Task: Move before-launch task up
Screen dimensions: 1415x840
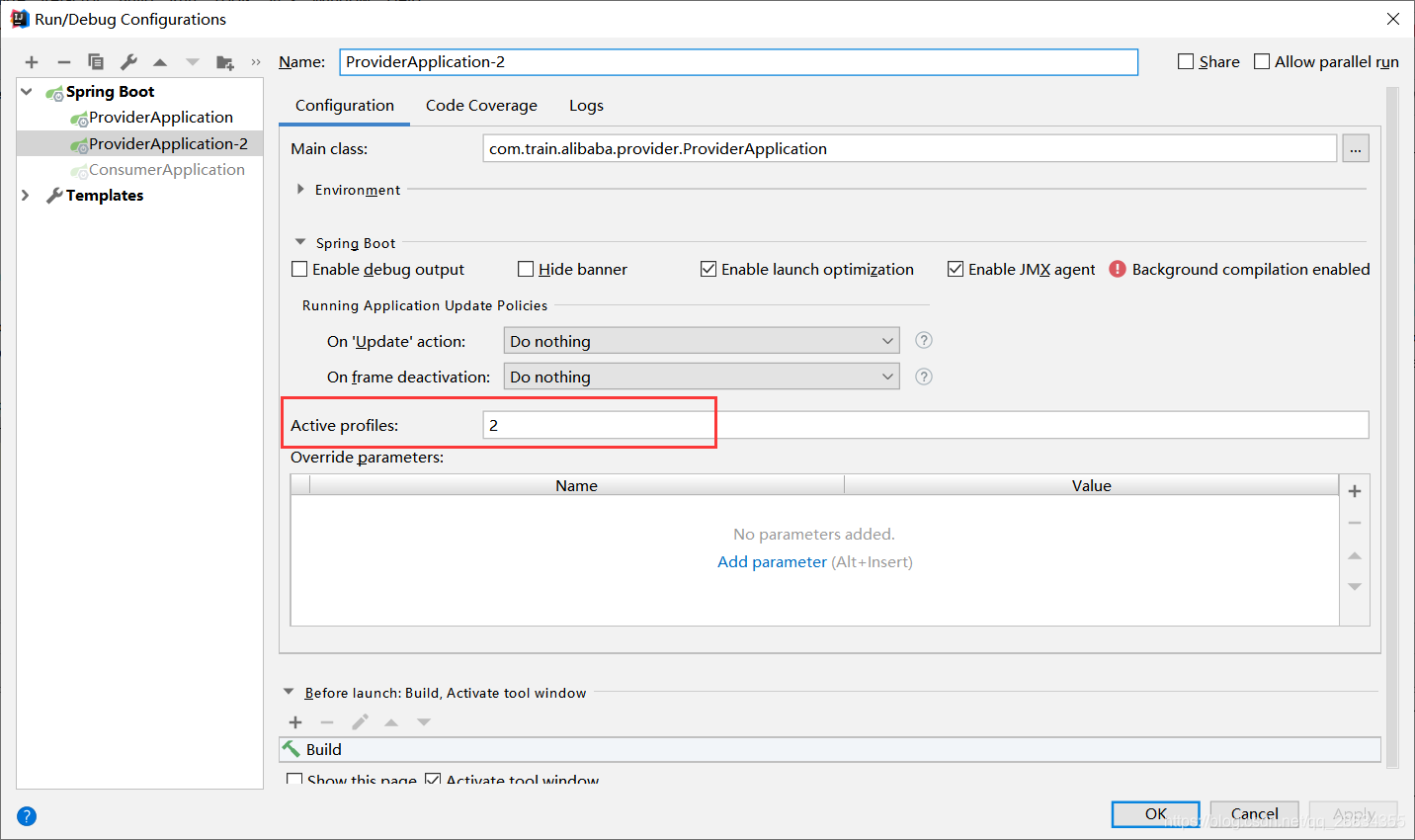Action: pyautogui.click(x=391, y=722)
